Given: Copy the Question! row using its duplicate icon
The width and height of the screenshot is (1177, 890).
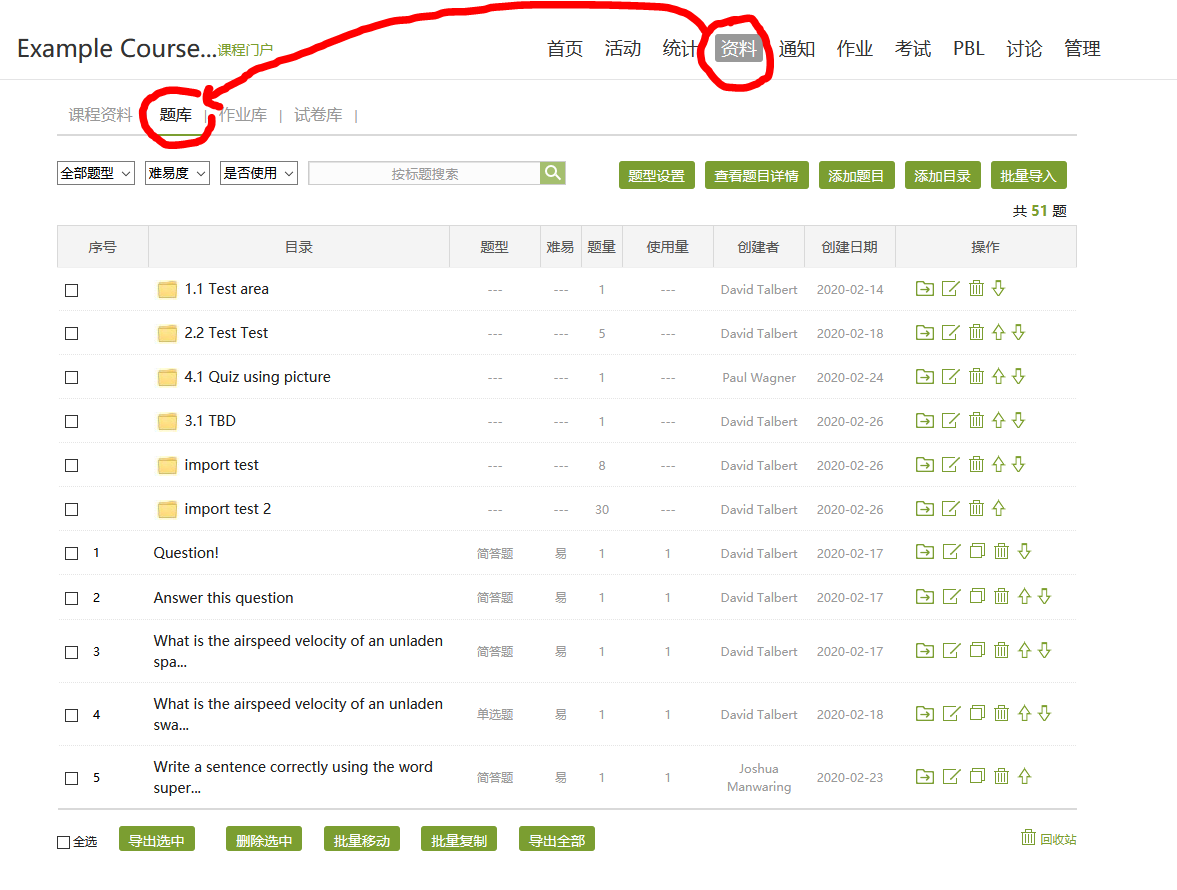Looking at the screenshot, I should click(977, 552).
